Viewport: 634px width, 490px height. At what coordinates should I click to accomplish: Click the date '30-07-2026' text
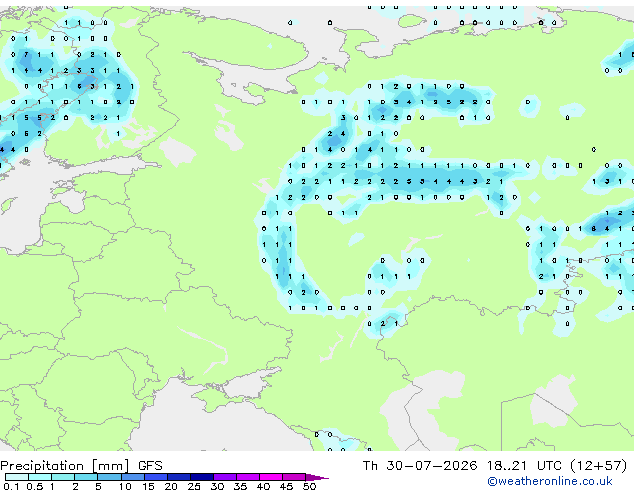pos(431,466)
